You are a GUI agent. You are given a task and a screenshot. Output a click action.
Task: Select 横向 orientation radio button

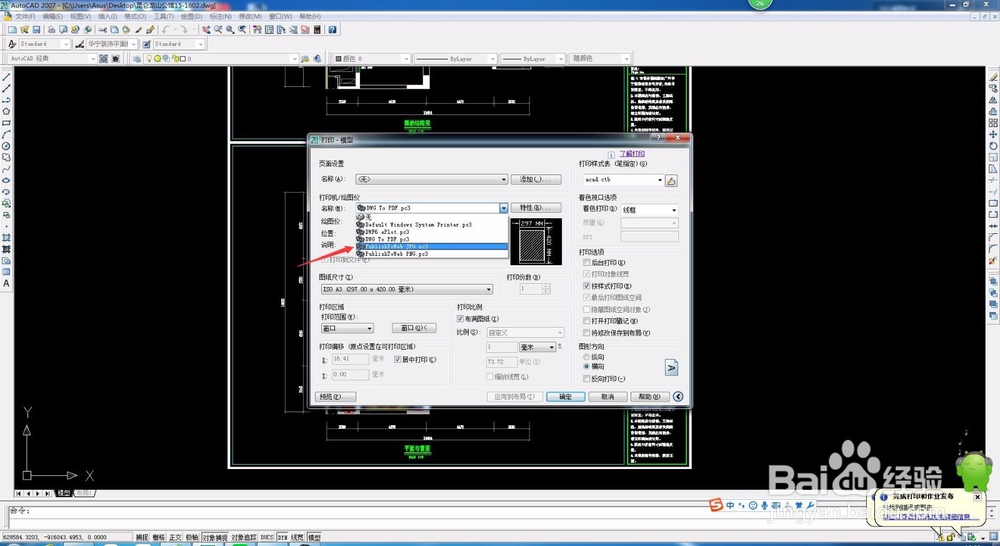587,367
